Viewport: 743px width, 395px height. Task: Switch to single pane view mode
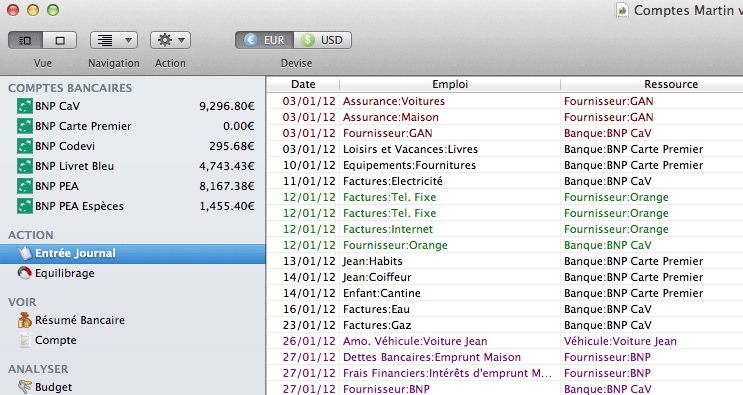[x=60, y=40]
